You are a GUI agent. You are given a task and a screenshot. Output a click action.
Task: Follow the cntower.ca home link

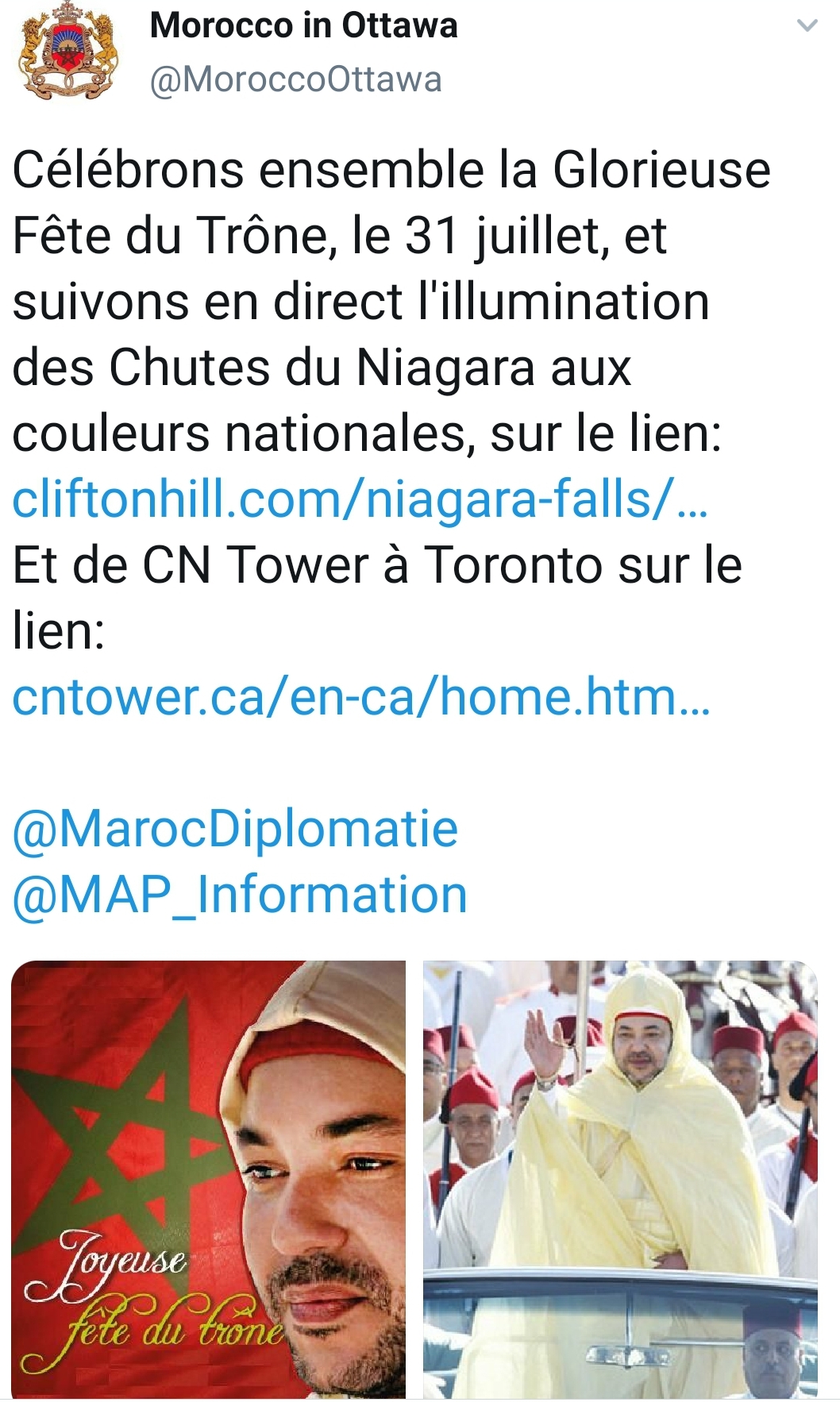(361, 696)
